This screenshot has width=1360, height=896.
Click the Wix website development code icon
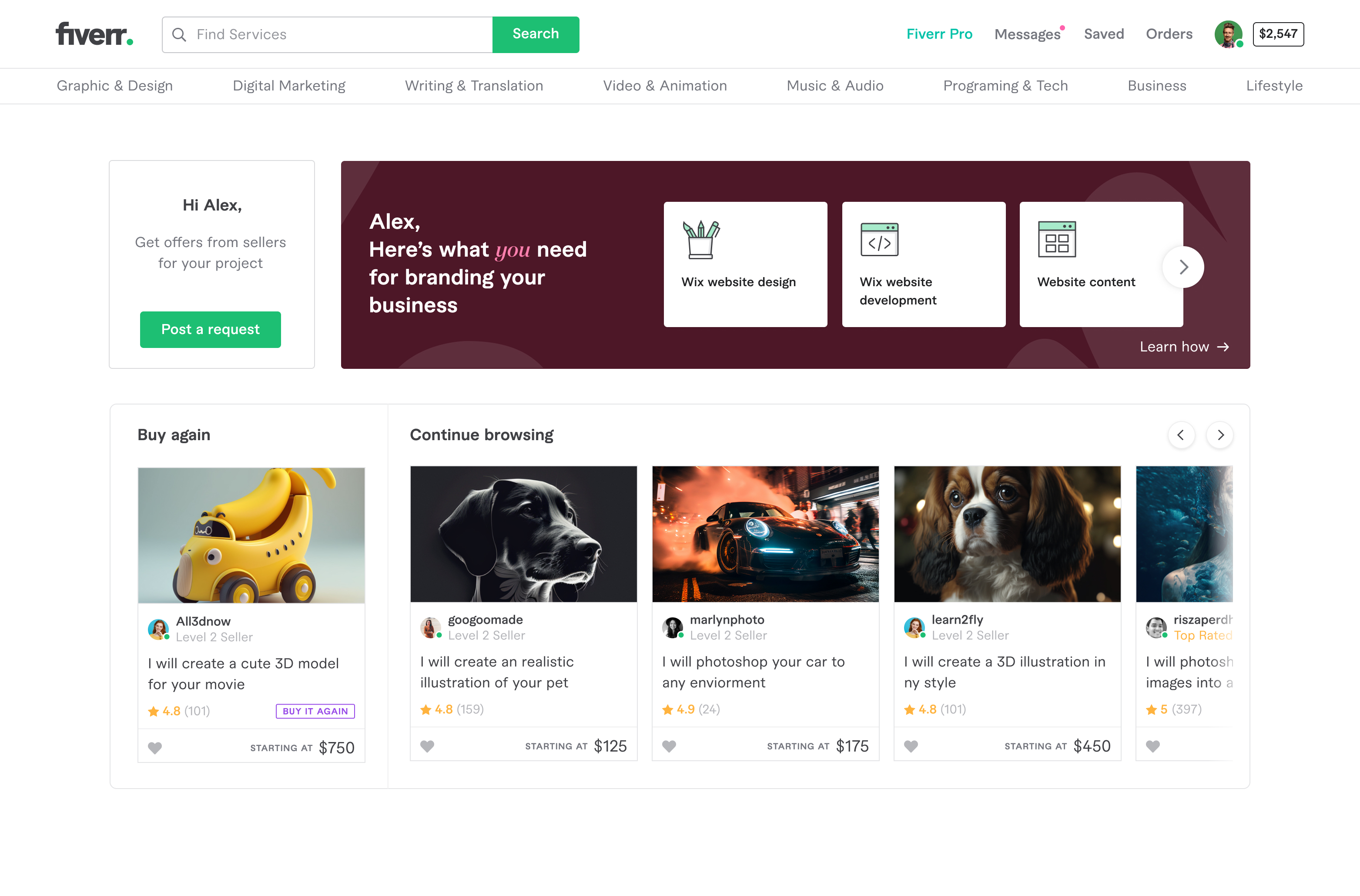(x=879, y=239)
